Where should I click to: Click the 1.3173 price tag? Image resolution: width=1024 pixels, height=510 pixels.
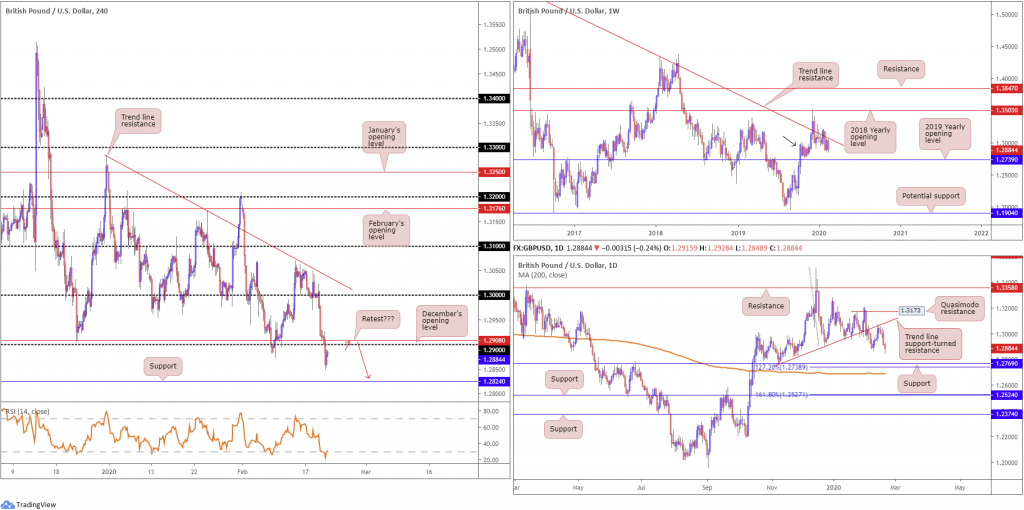click(x=908, y=311)
